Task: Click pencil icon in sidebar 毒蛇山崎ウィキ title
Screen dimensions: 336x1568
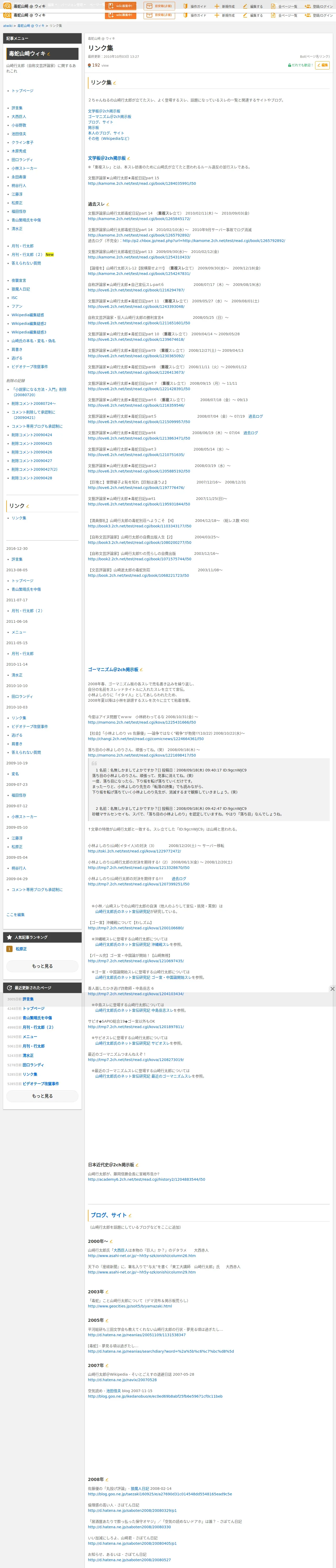Action: tap(49, 54)
